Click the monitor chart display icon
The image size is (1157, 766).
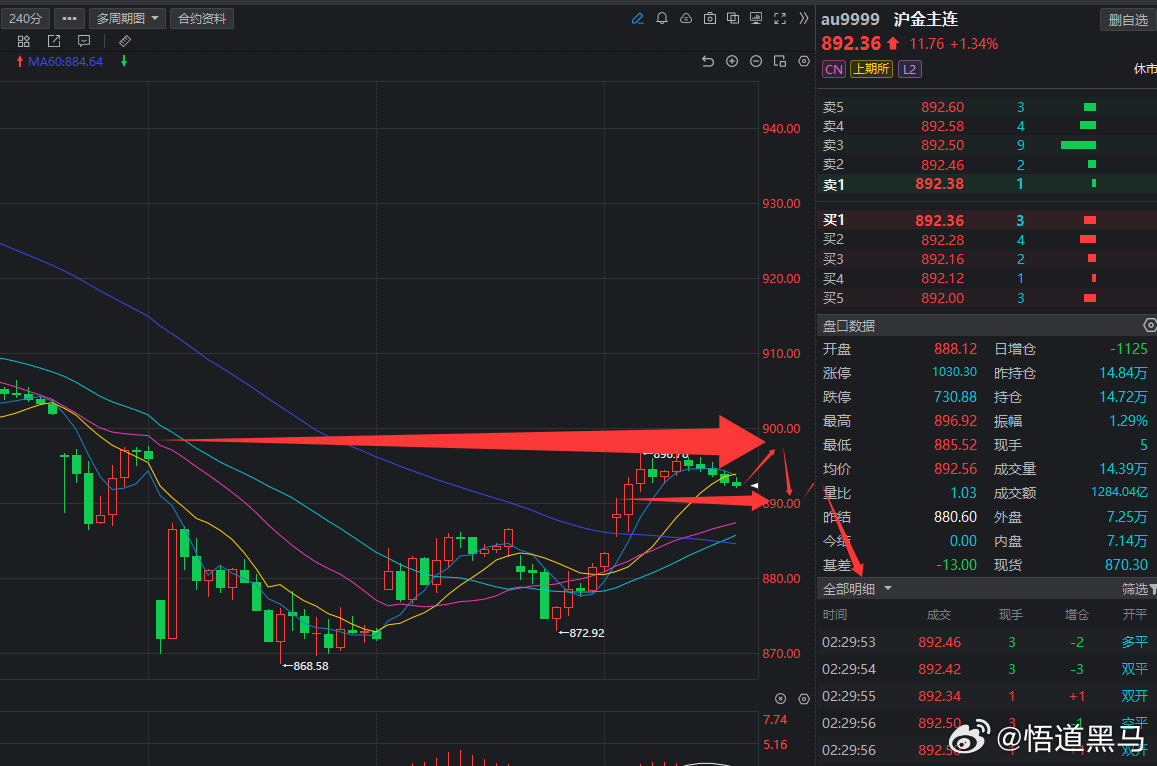[x=756, y=18]
